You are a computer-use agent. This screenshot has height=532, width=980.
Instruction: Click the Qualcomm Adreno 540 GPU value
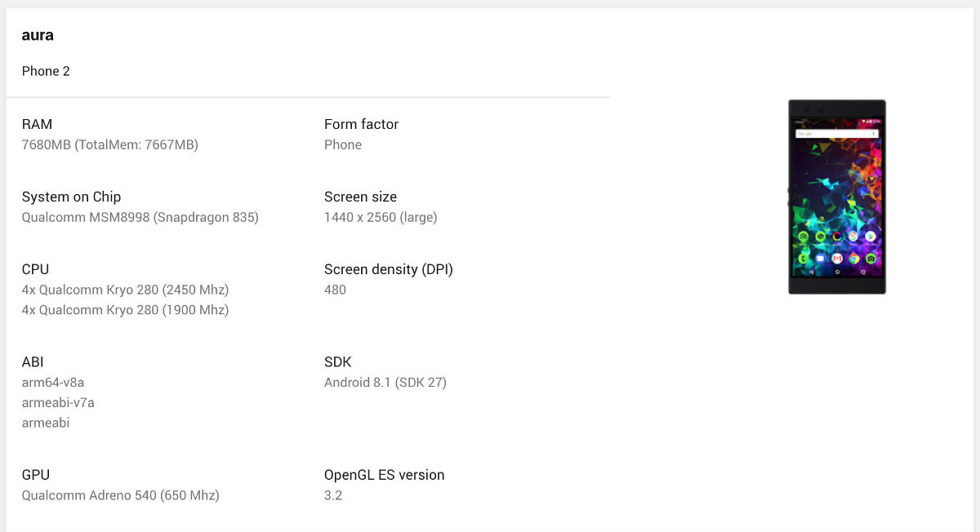click(x=120, y=495)
